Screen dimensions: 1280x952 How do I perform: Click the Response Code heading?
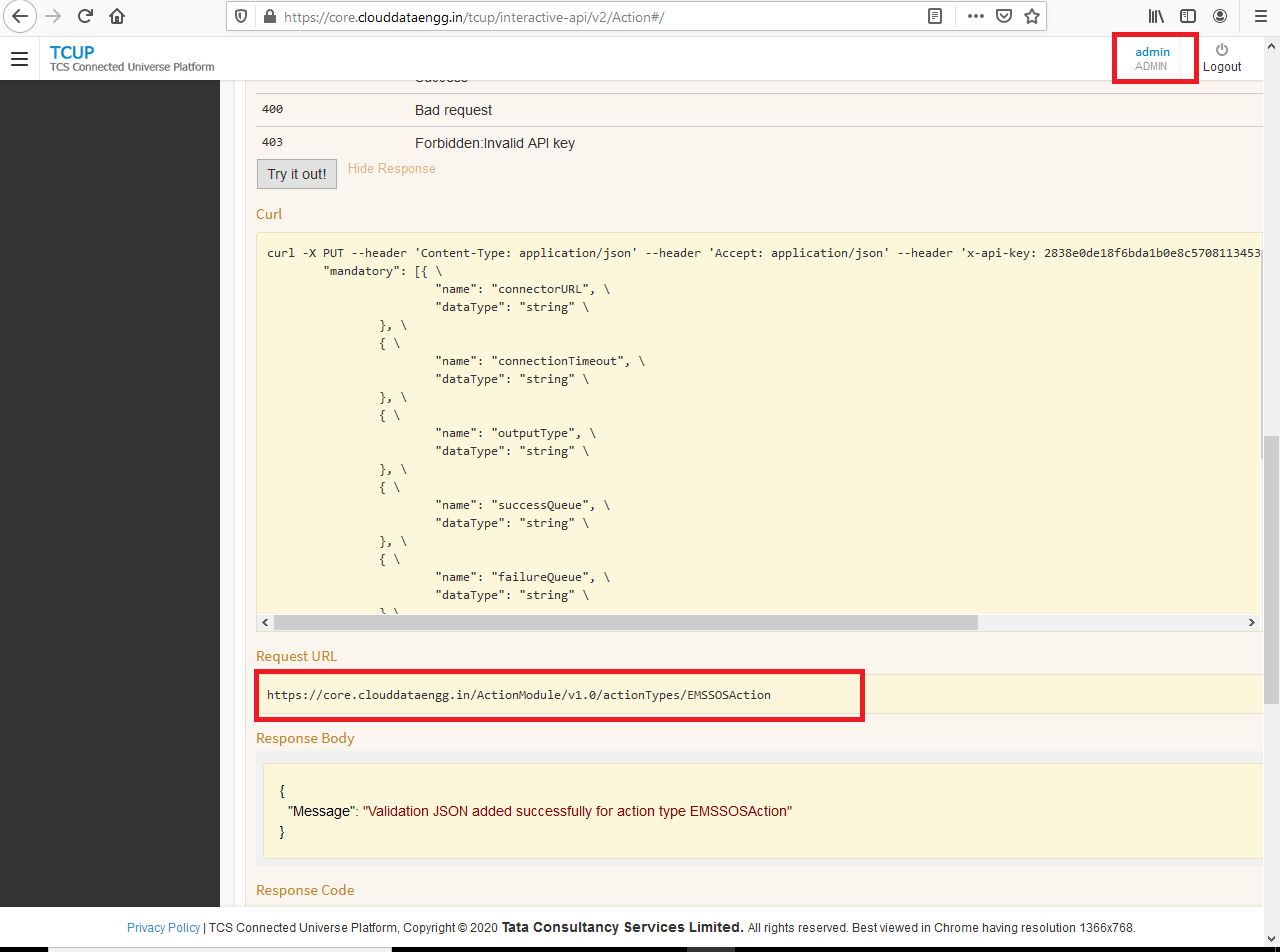pos(305,890)
